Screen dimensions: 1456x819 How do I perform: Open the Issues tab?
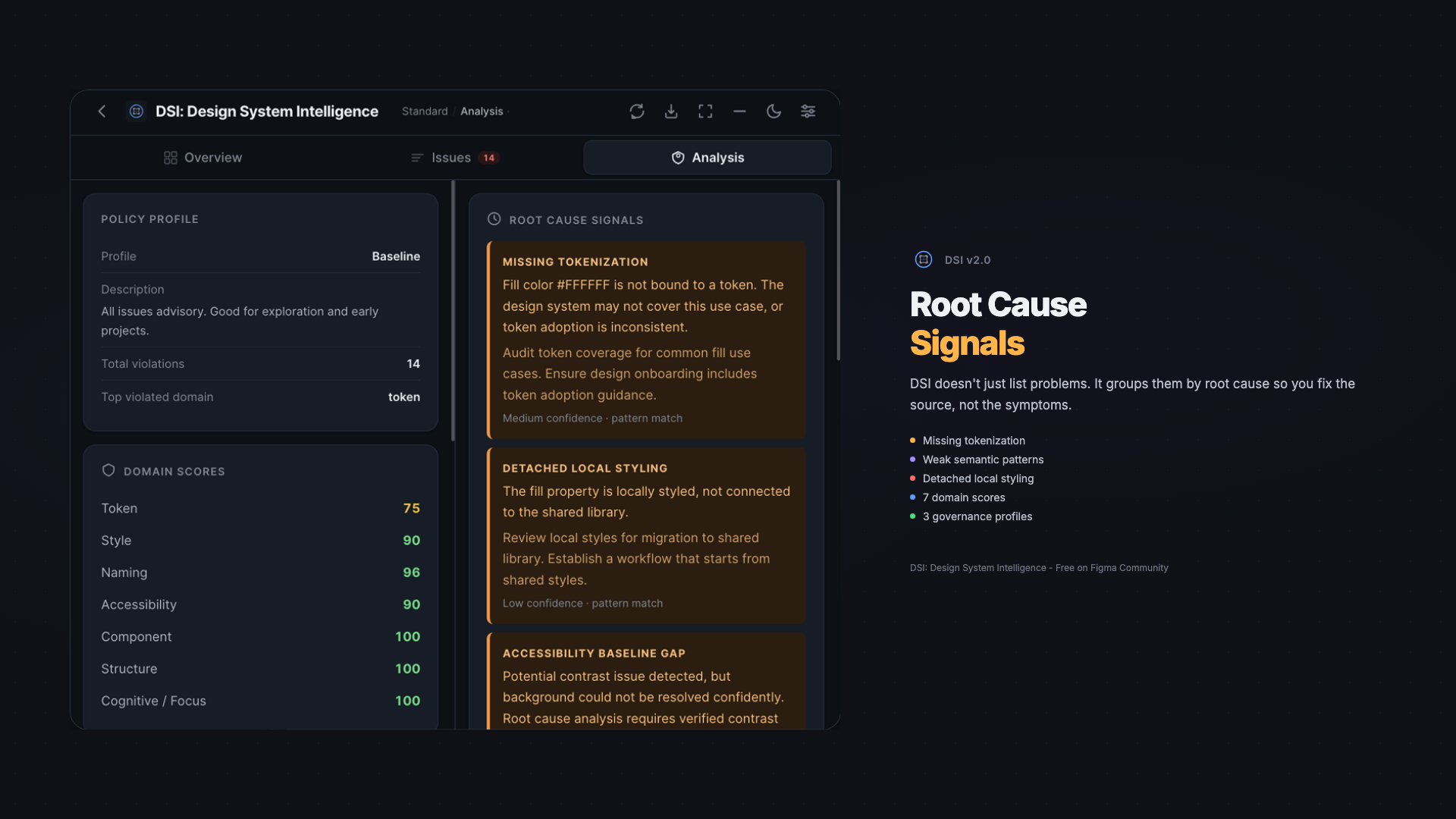(x=452, y=158)
